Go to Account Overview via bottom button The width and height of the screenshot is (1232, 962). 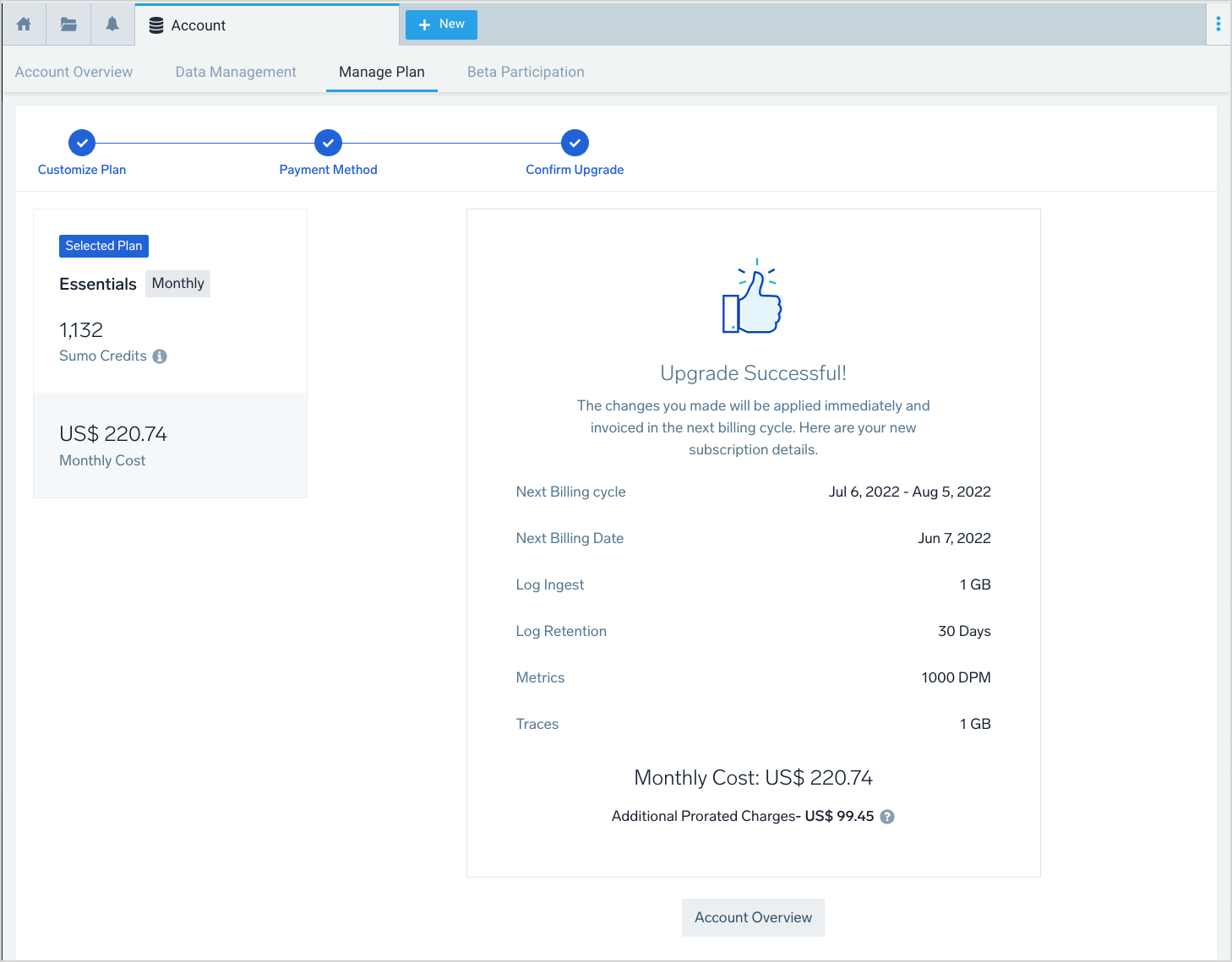[x=753, y=917]
